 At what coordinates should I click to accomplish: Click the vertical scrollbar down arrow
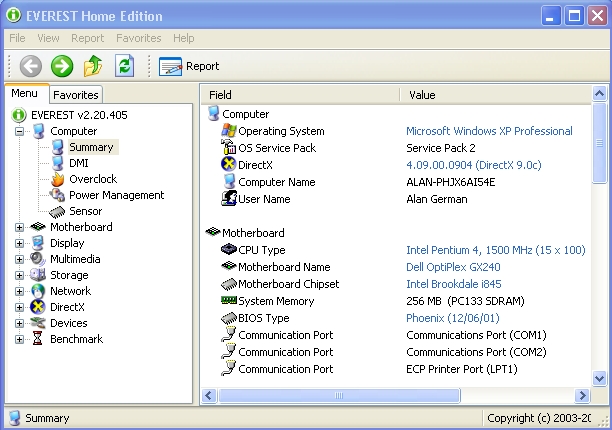click(599, 378)
